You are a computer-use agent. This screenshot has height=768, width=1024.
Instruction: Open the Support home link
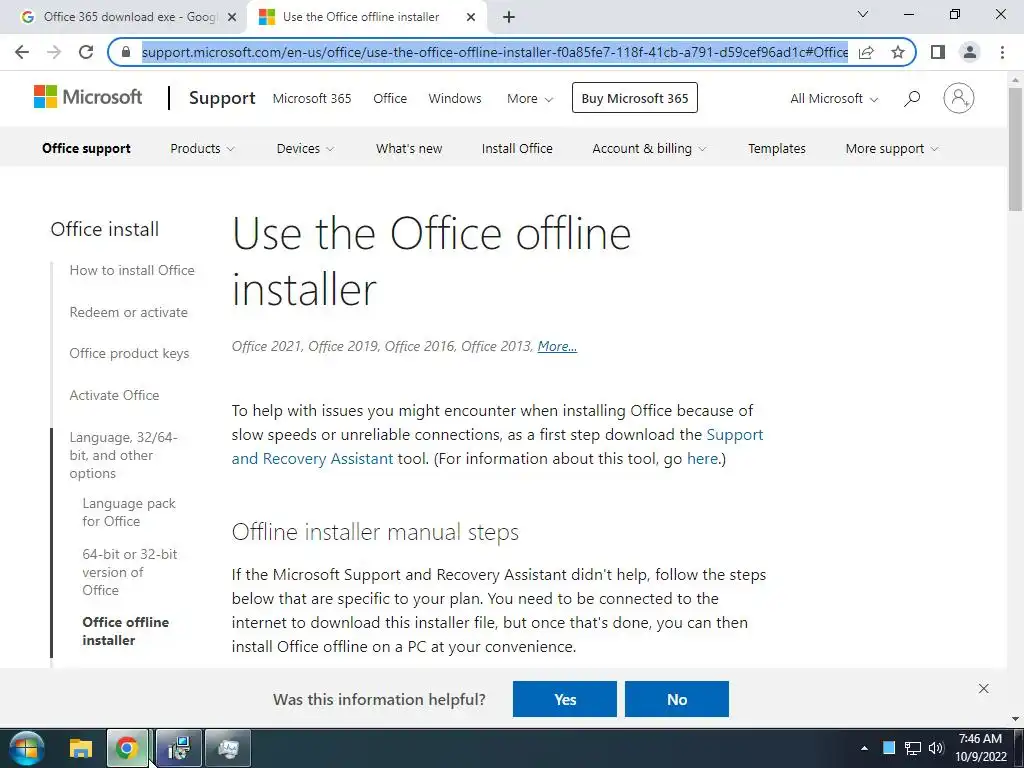[x=222, y=98]
